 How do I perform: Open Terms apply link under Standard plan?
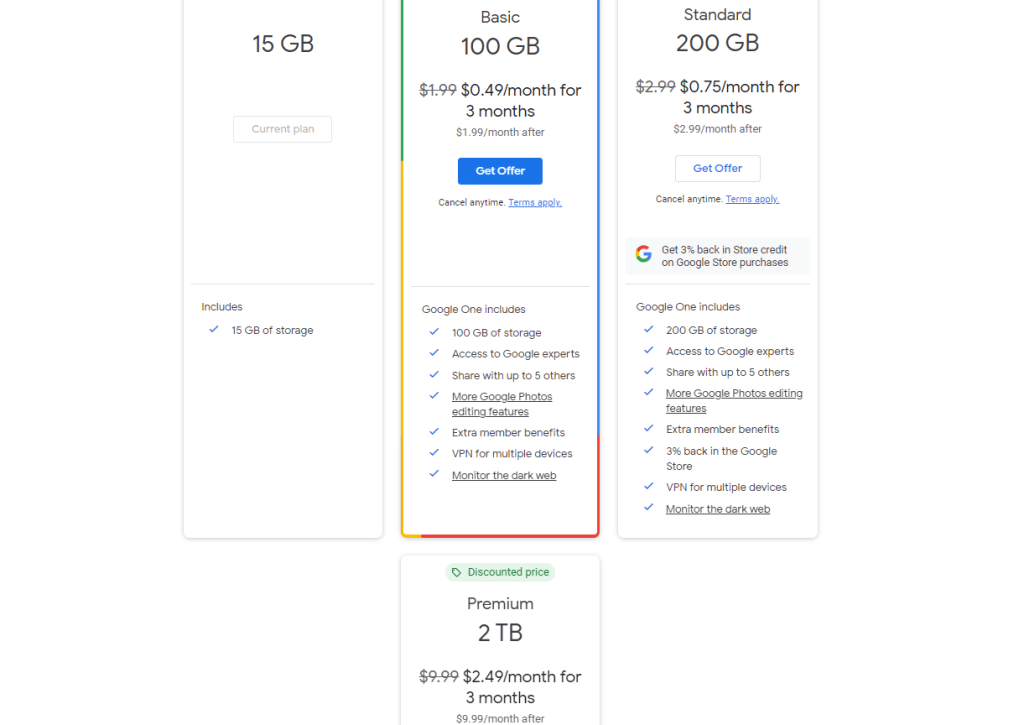coord(752,199)
